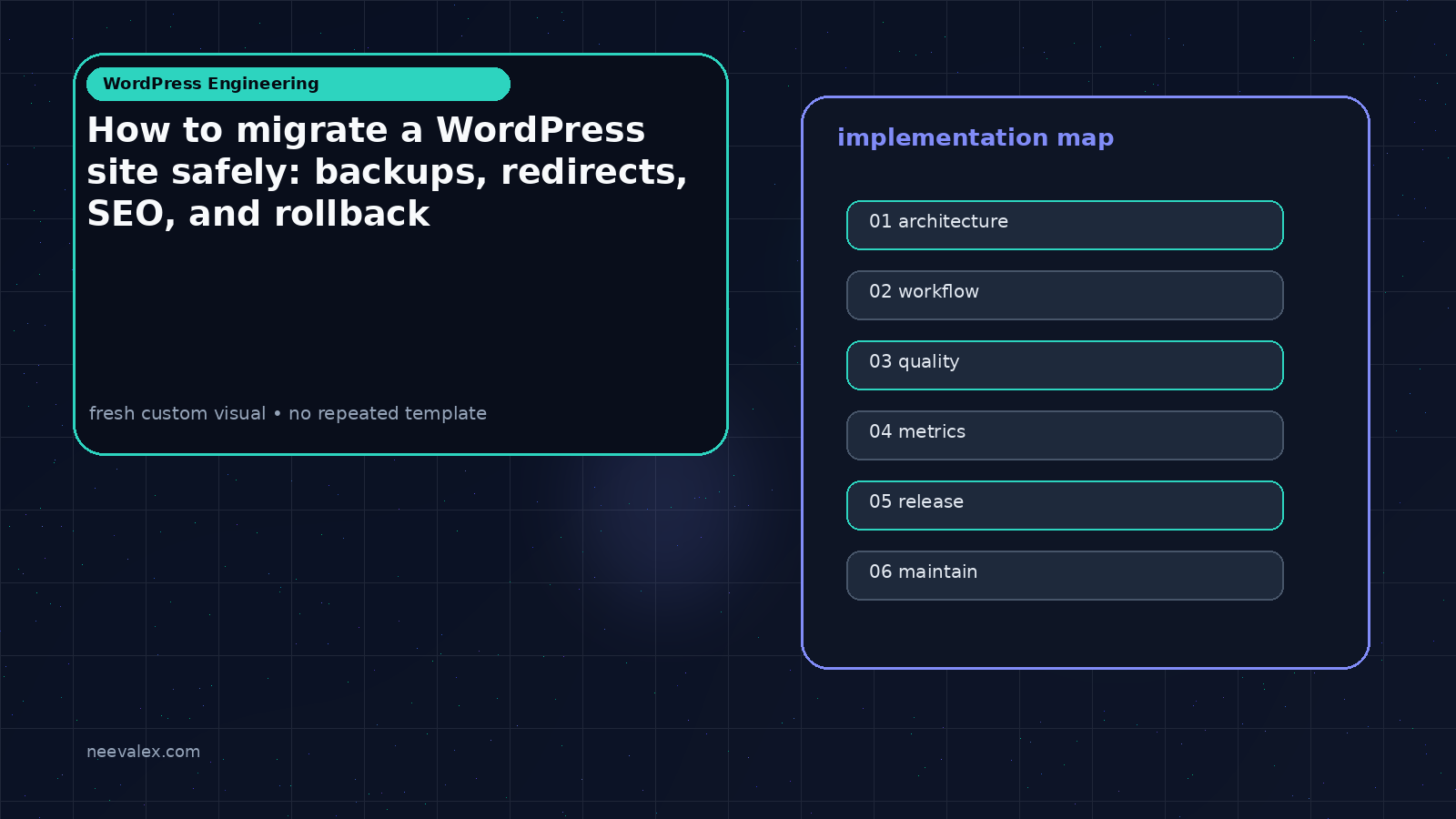Open the 03 quality step
The image size is (1456, 819).
[x=1065, y=365]
